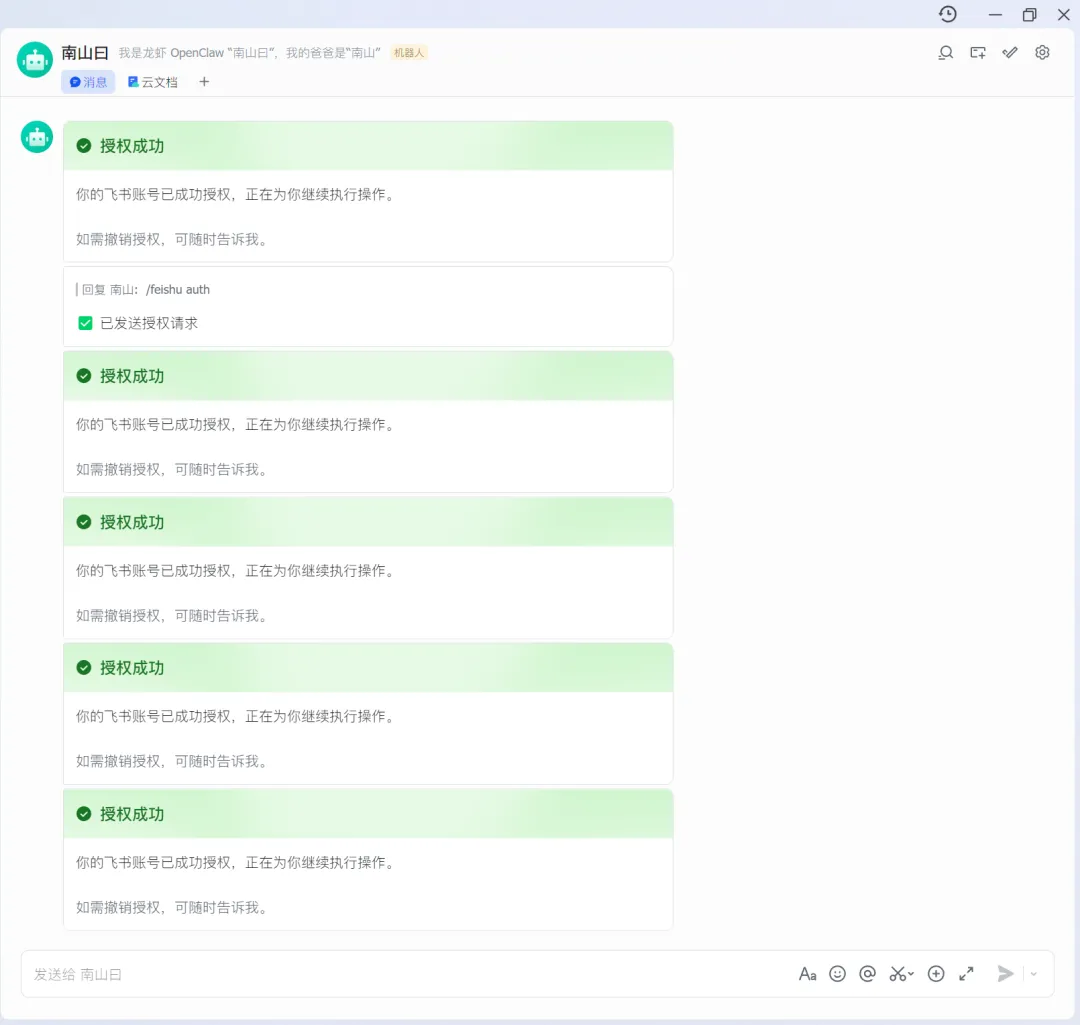Click the plus circle attachment icon
Image resolution: width=1080 pixels, height=1025 pixels.
coord(936,974)
